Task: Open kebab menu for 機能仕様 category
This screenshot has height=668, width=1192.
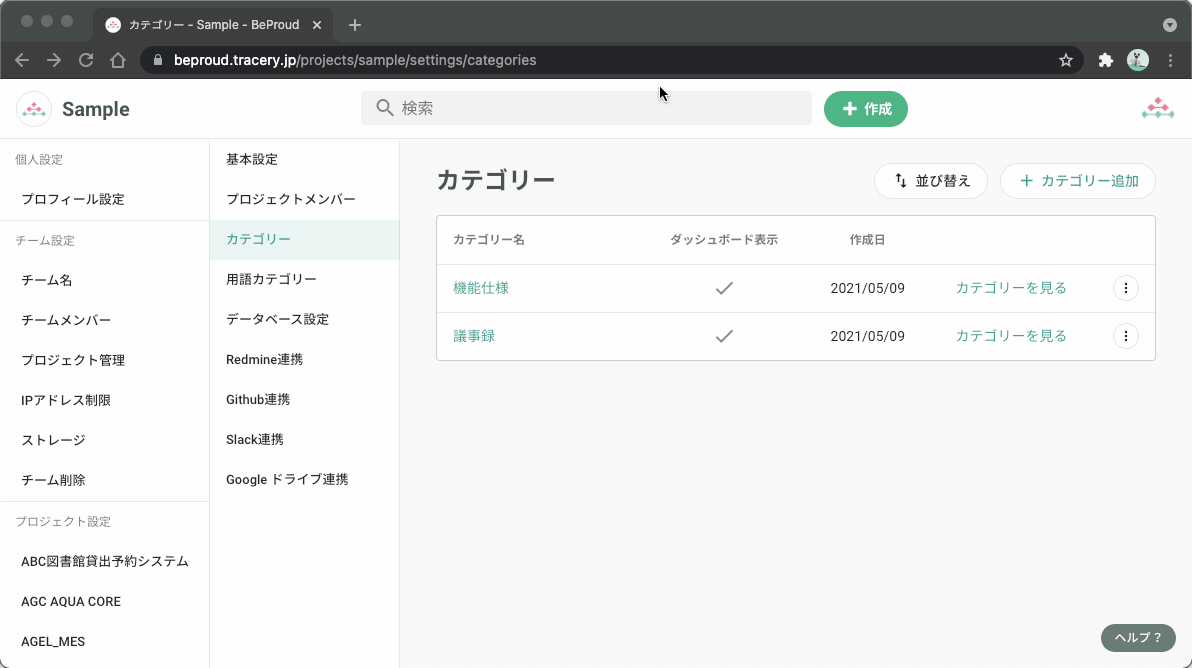Action: coord(1126,288)
